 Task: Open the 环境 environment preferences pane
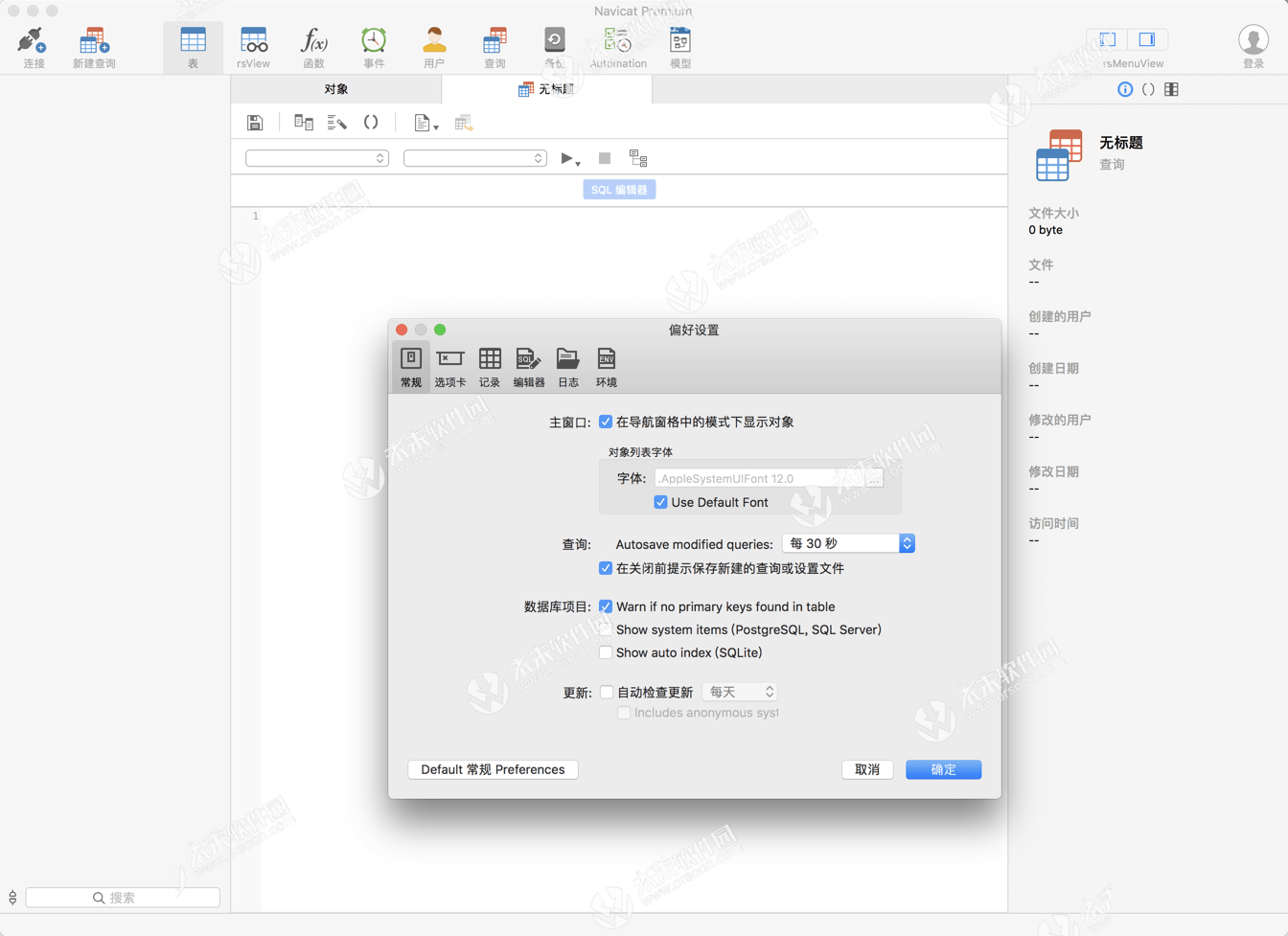pos(606,367)
